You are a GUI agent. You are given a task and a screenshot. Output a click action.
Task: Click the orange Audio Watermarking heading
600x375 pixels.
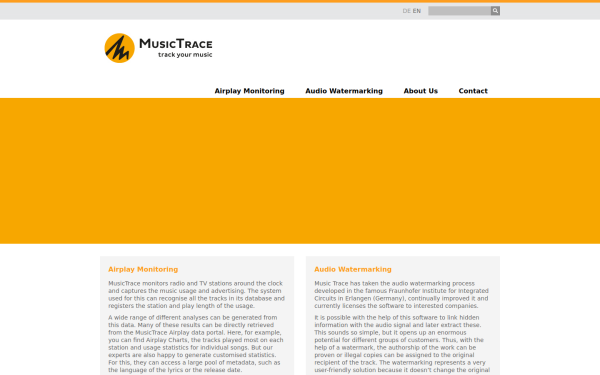click(x=353, y=269)
